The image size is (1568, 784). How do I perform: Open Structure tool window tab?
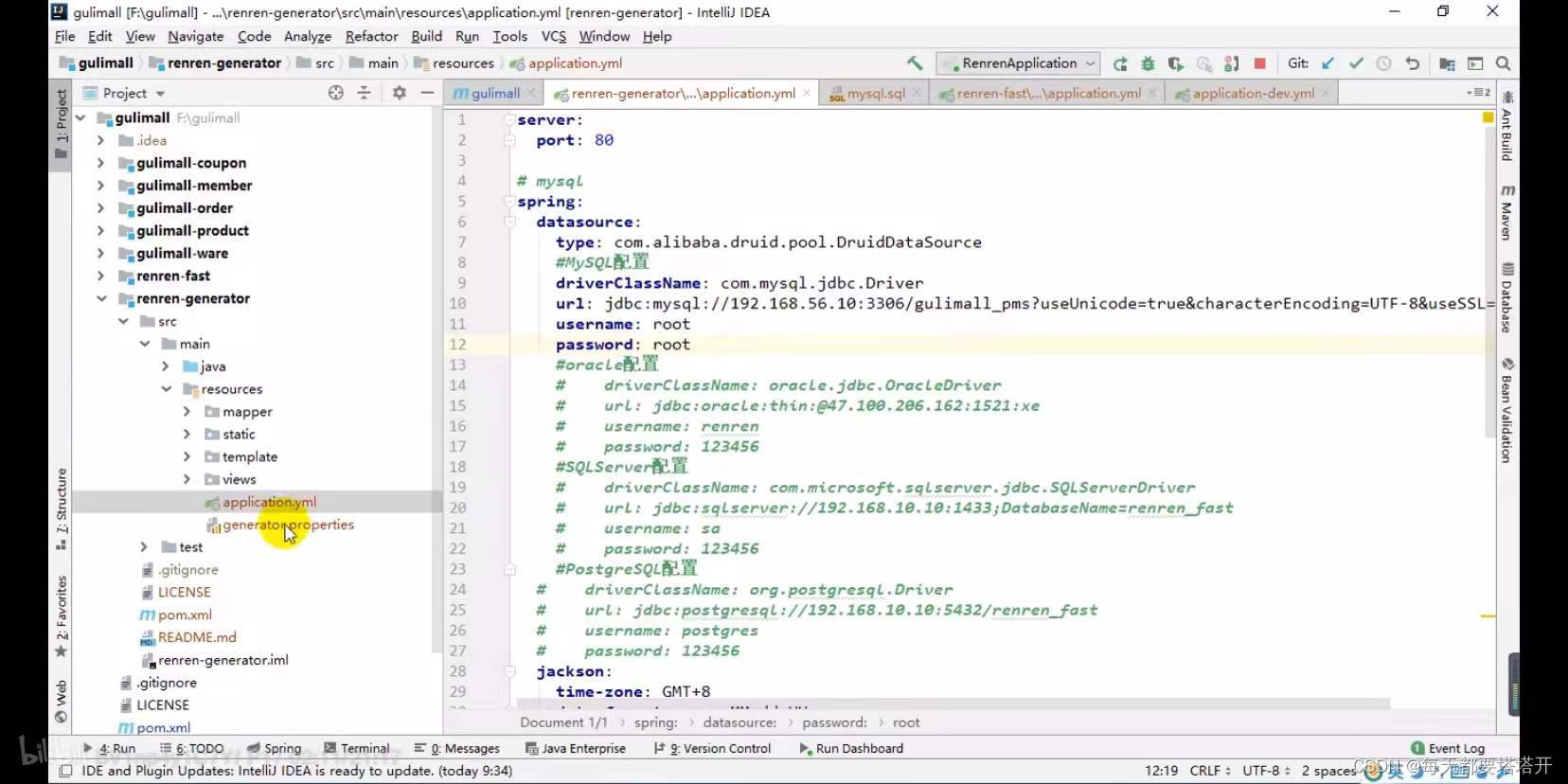click(x=61, y=508)
